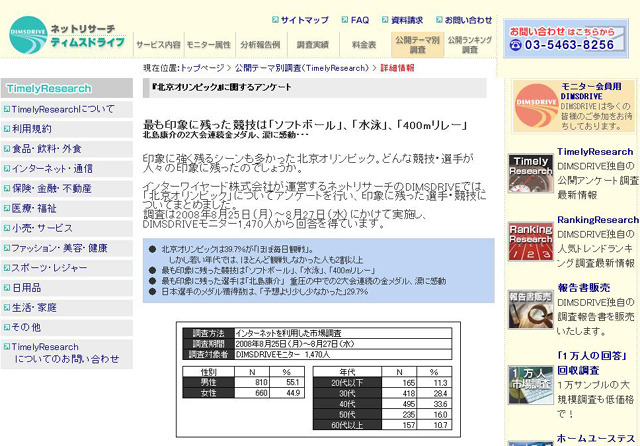Image resolution: width=640 pixels, height=446 pixels.
Task: Go to 公開テーマ別調査(TimelyResearch) breadcrumb
Action: point(302,68)
